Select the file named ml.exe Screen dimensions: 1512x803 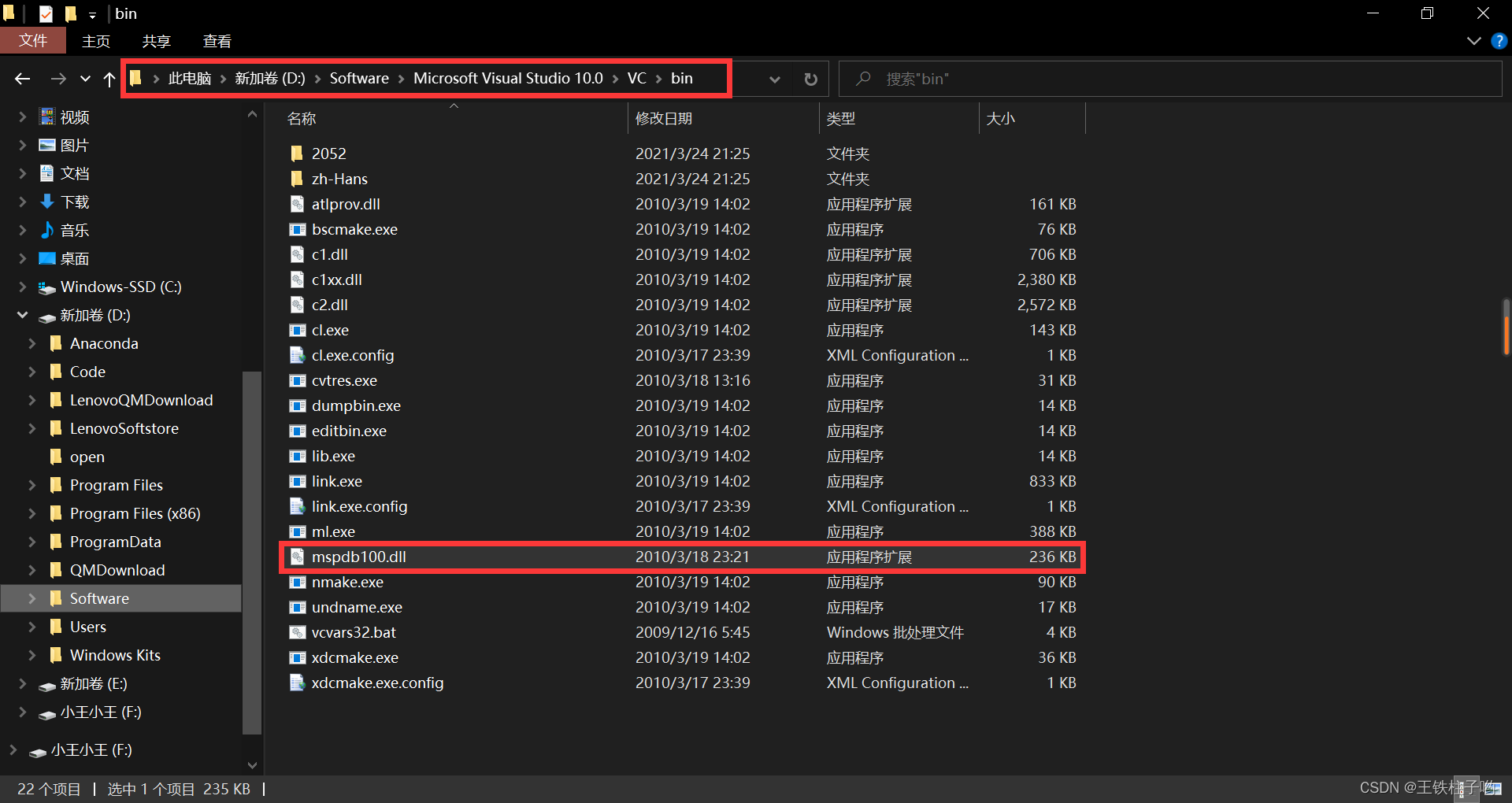333,531
